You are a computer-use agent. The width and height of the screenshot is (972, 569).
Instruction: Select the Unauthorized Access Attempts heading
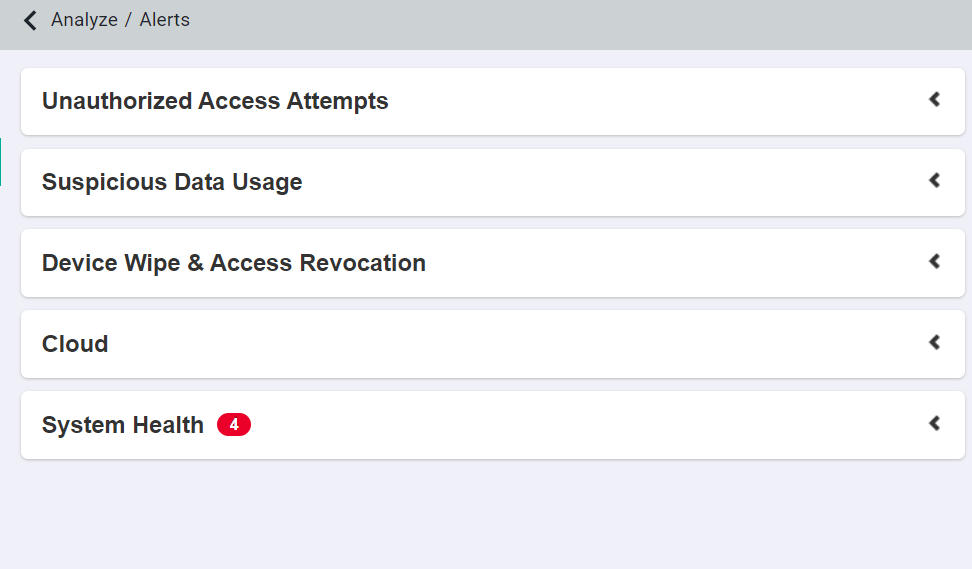[215, 101]
